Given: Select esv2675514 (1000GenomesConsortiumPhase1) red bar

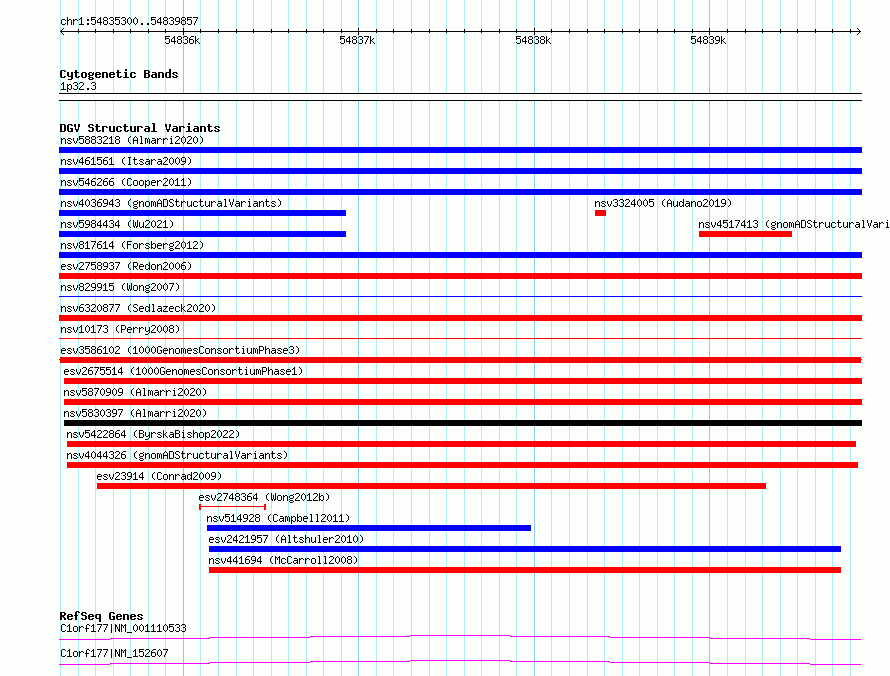Looking at the screenshot, I should [463, 381].
